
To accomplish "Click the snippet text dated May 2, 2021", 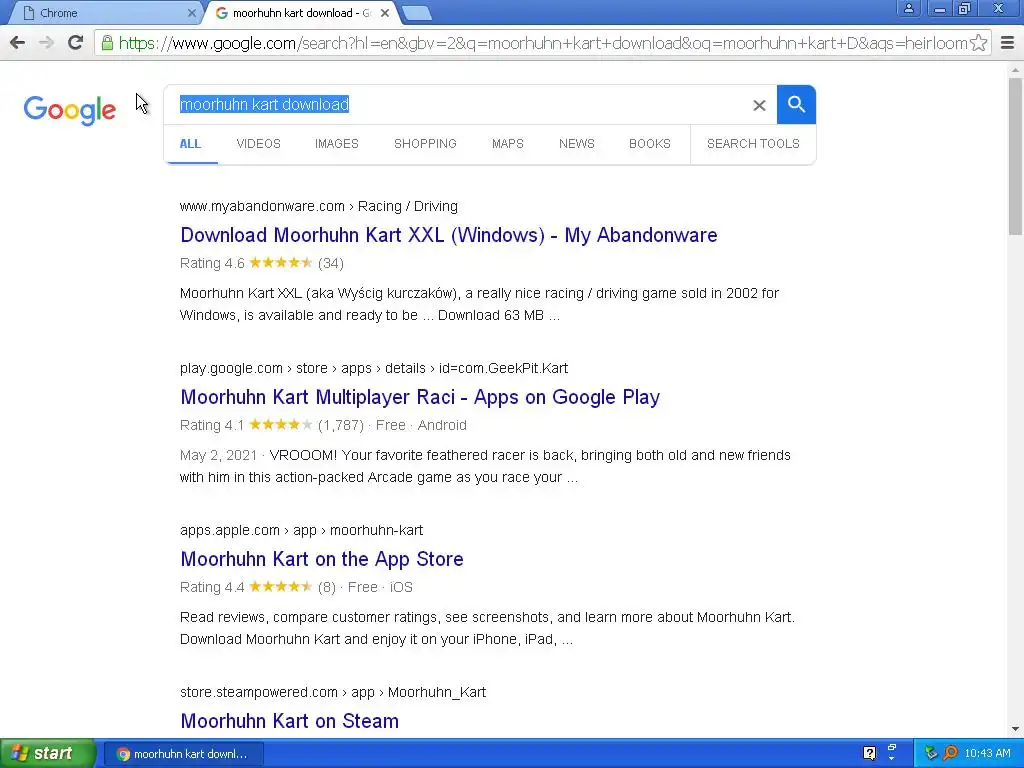I will (485, 466).
